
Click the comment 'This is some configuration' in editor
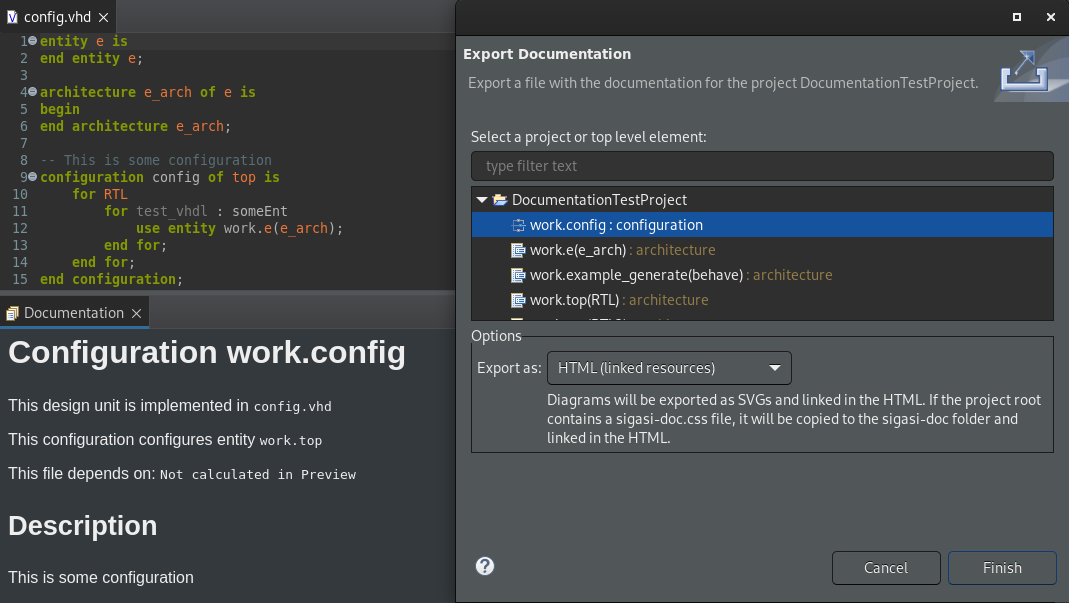point(156,160)
